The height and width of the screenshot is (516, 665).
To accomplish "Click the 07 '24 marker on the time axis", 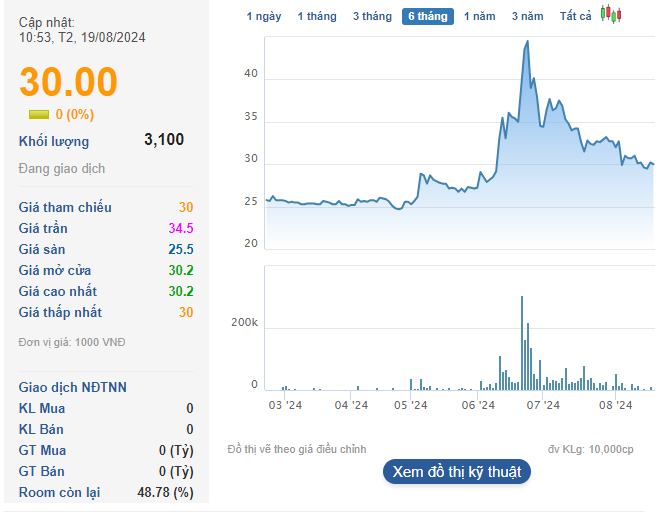I will (x=542, y=405).
